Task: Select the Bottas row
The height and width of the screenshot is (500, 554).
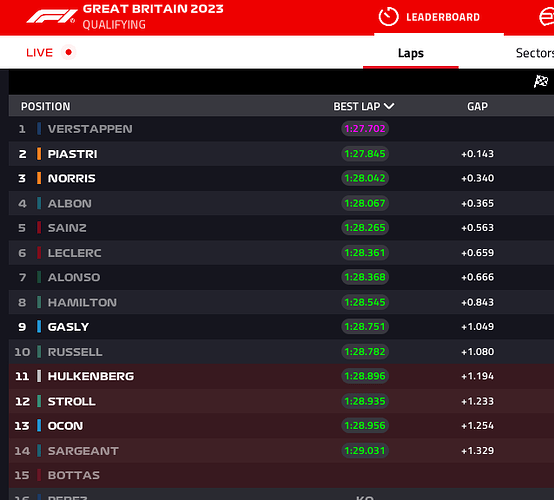Action: [281, 475]
